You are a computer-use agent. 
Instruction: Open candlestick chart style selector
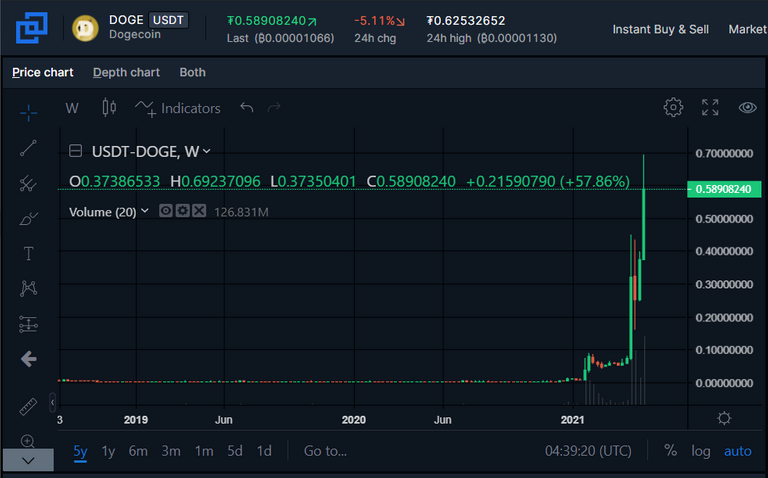click(109, 108)
